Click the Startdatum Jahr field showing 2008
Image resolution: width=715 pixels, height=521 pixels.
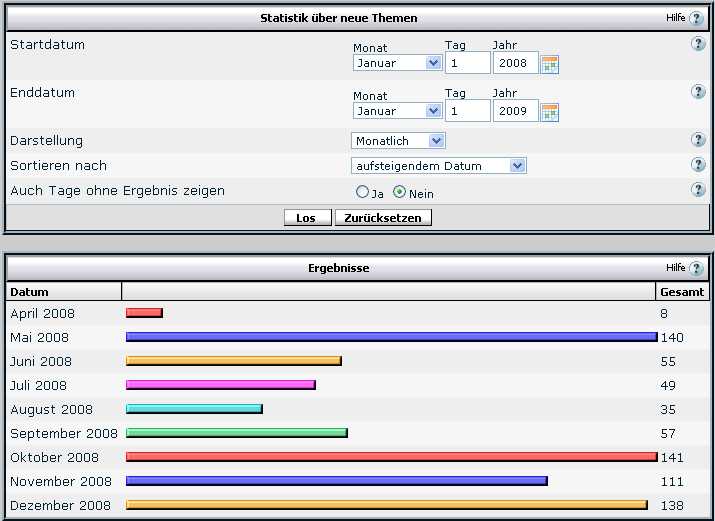tap(515, 63)
